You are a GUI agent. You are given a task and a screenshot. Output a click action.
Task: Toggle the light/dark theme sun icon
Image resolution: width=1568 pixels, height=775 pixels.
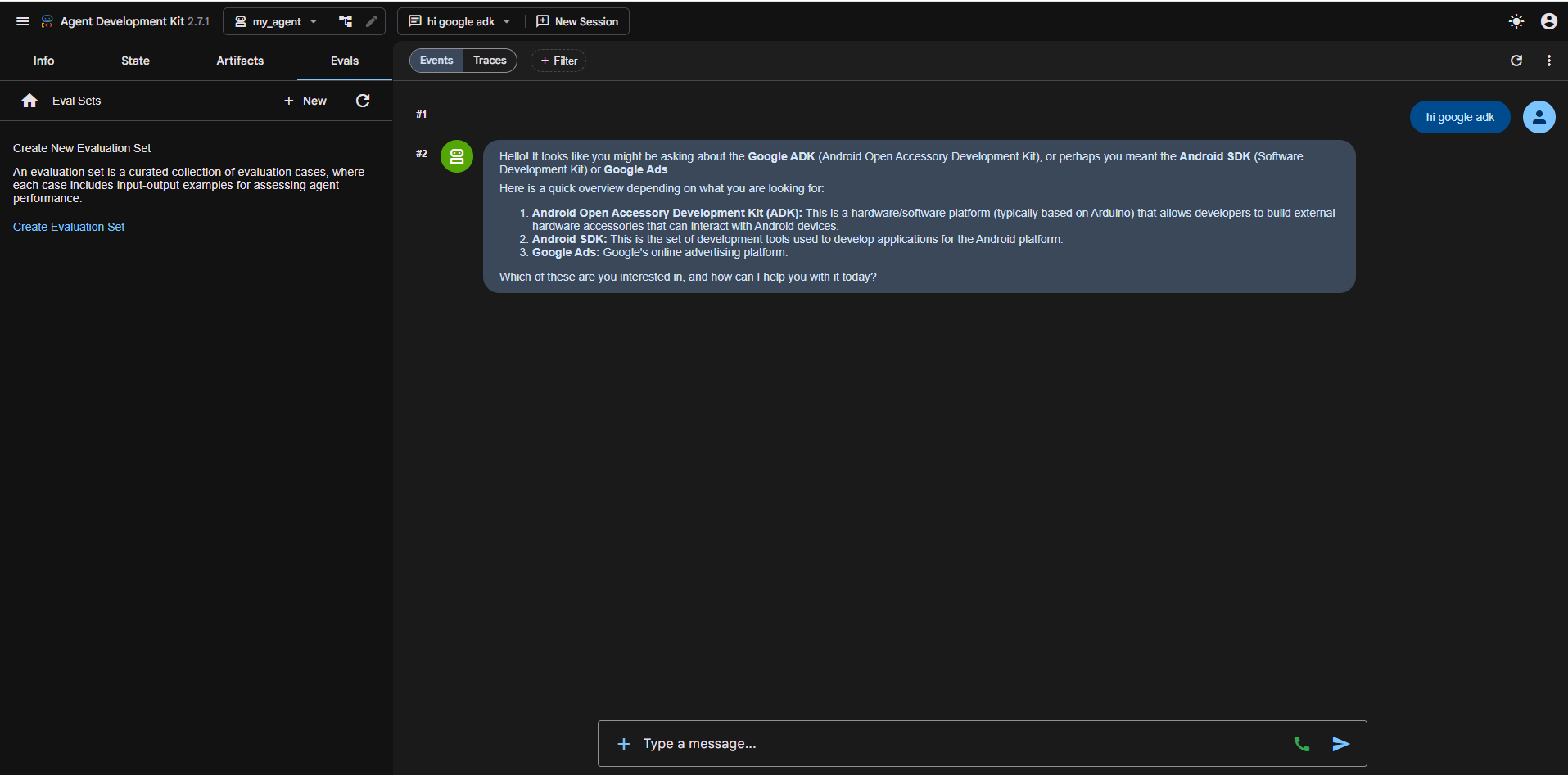pos(1516,21)
